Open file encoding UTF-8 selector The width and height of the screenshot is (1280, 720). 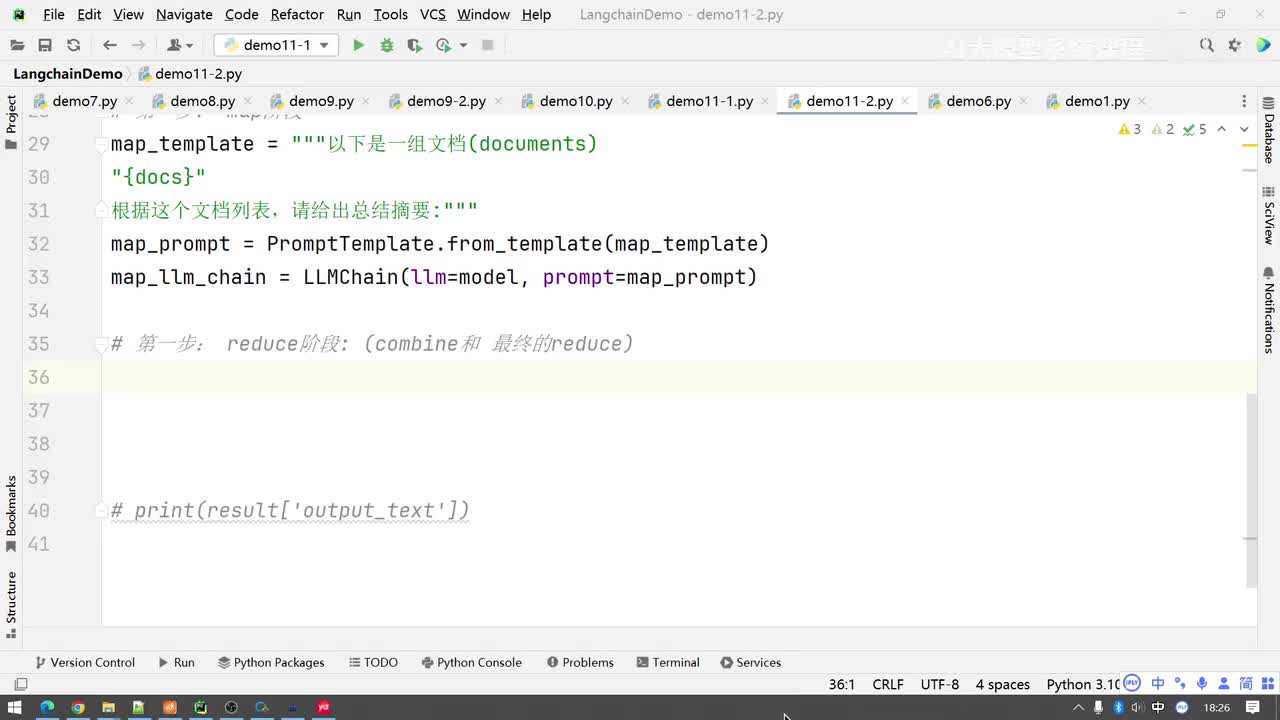tap(940, 684)
